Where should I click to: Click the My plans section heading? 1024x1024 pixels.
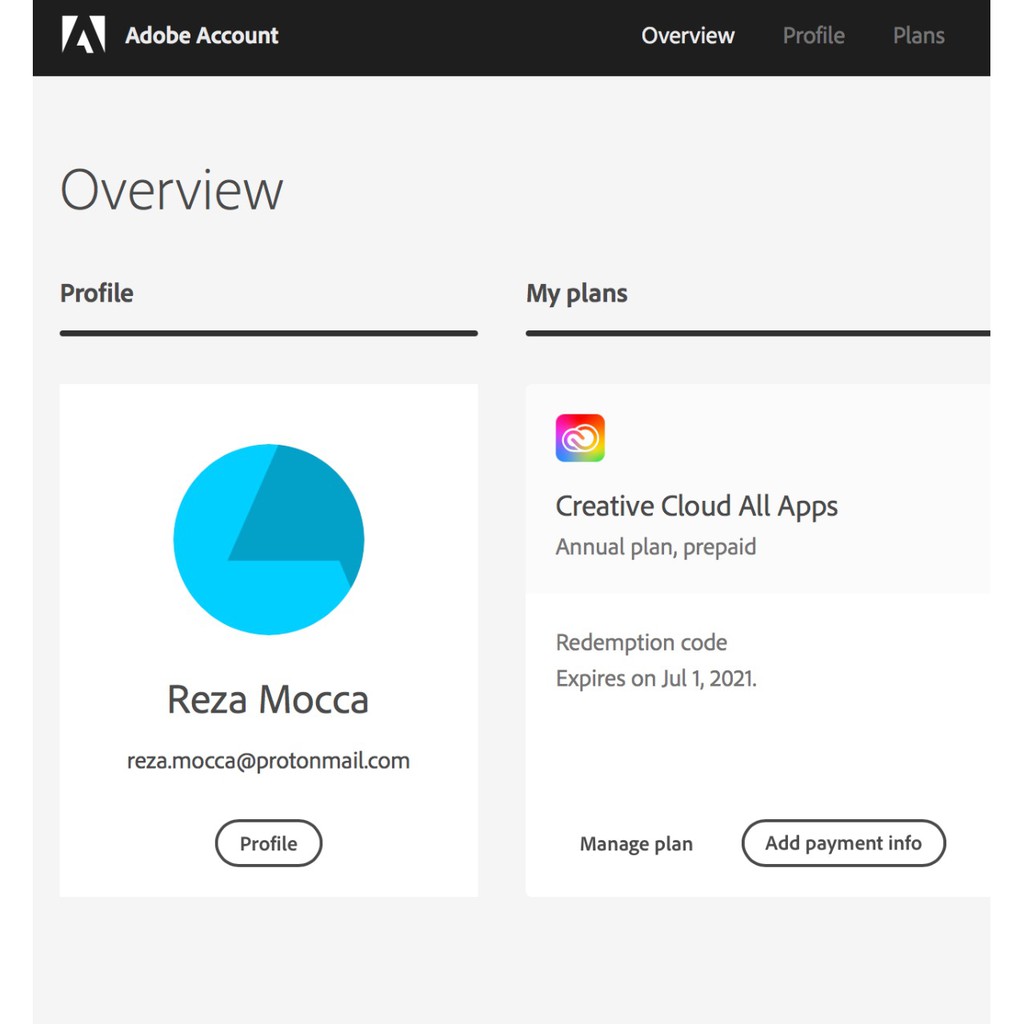tap(577, 293)
